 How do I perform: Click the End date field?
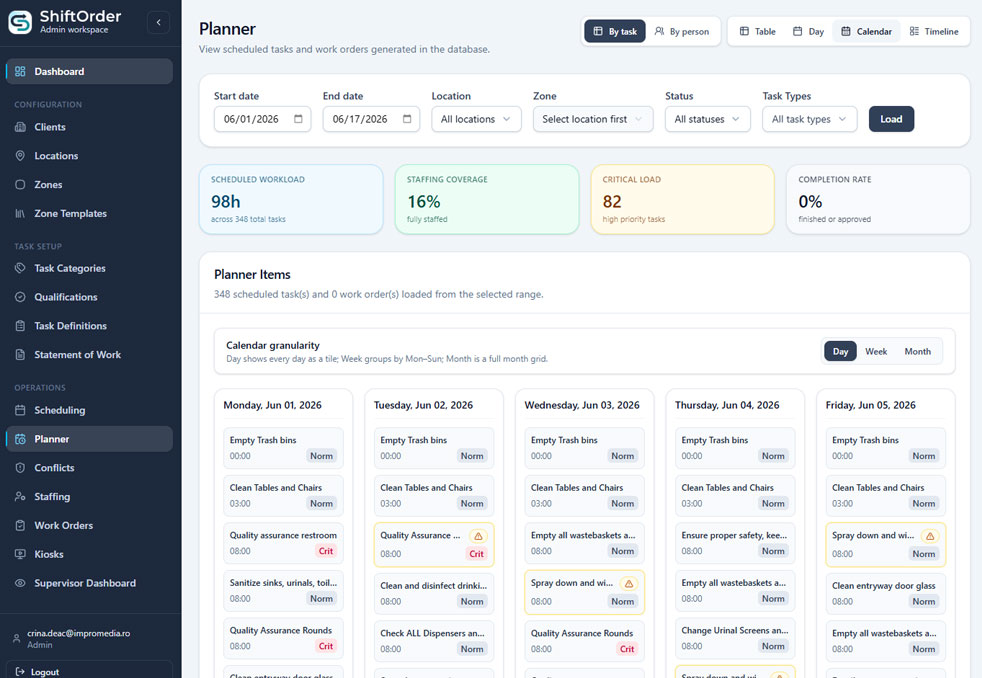pyautogui.click(x=371, y=119)
